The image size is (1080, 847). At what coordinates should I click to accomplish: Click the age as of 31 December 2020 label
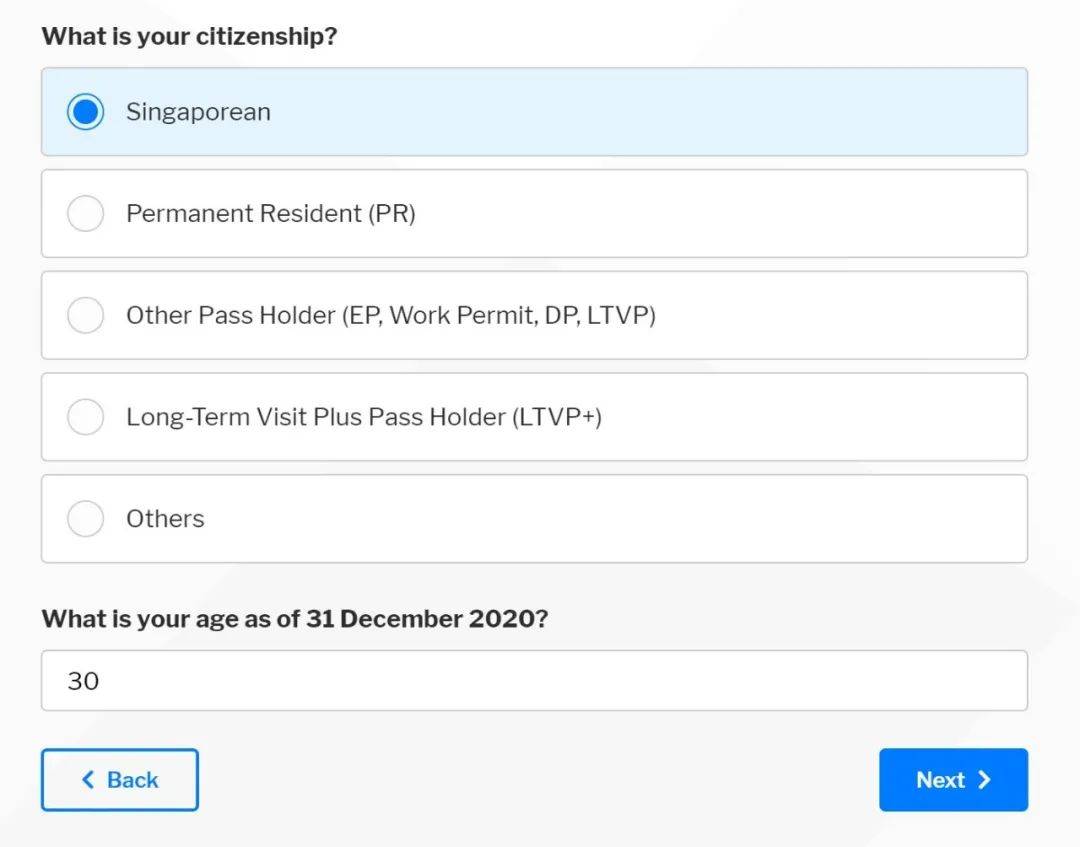tap(294, 619)
